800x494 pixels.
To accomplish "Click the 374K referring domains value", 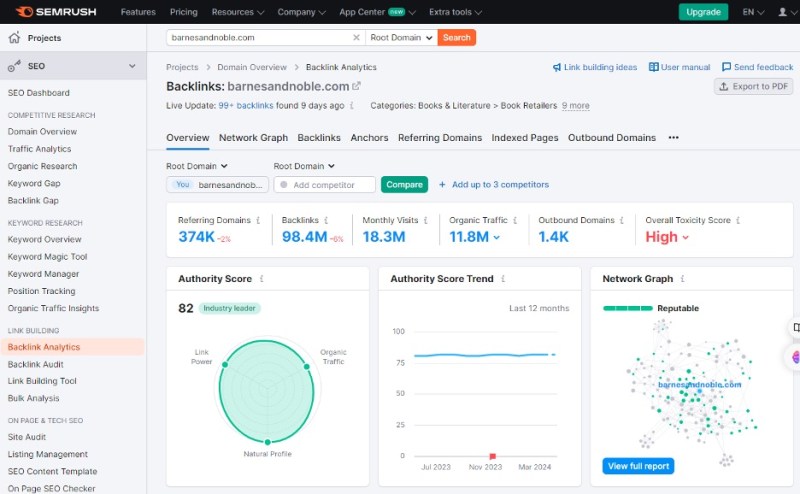I will pyautogui.click(x=196, y=237).
